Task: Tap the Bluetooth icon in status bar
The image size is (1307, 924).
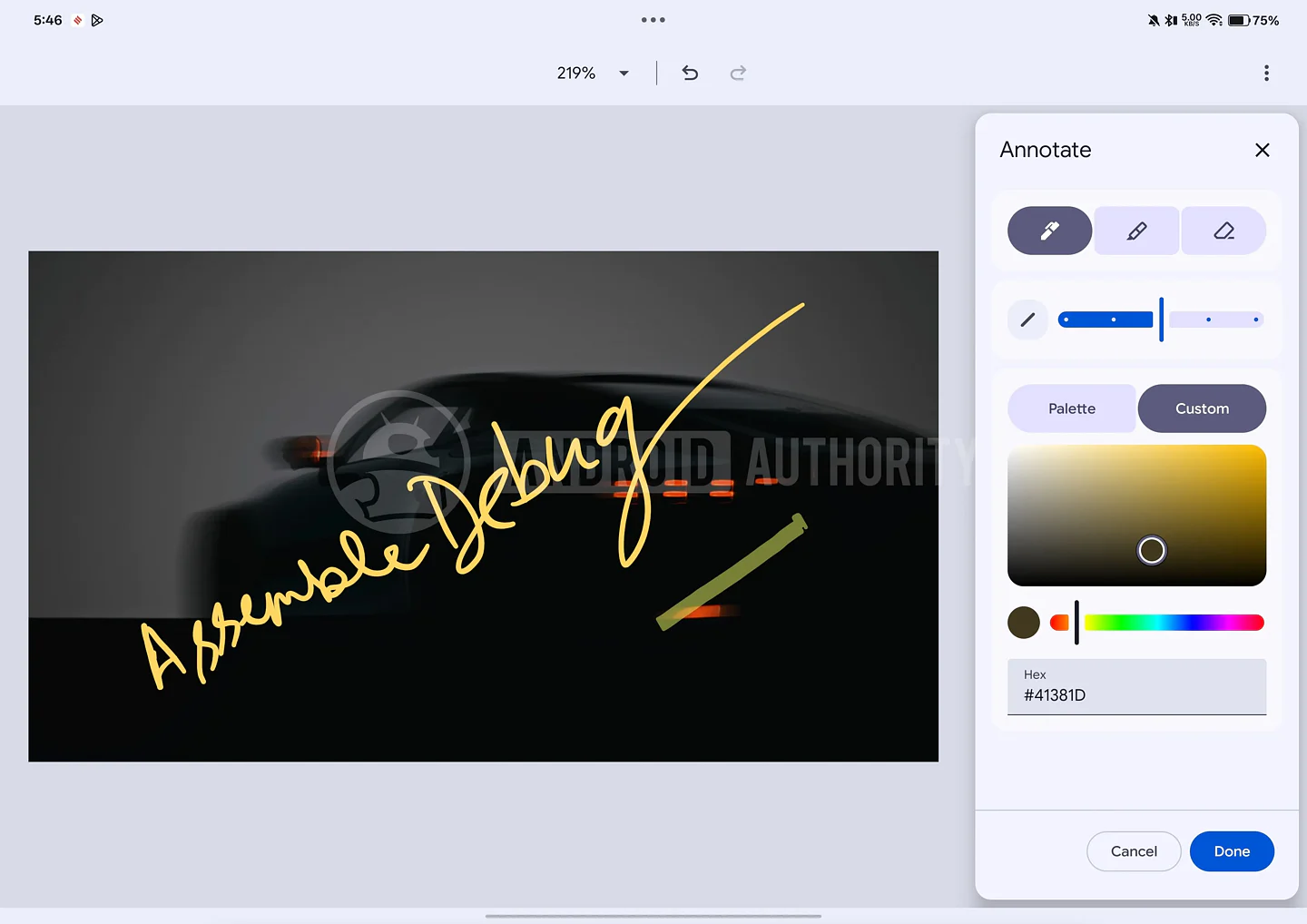Action: point(1171,20)
